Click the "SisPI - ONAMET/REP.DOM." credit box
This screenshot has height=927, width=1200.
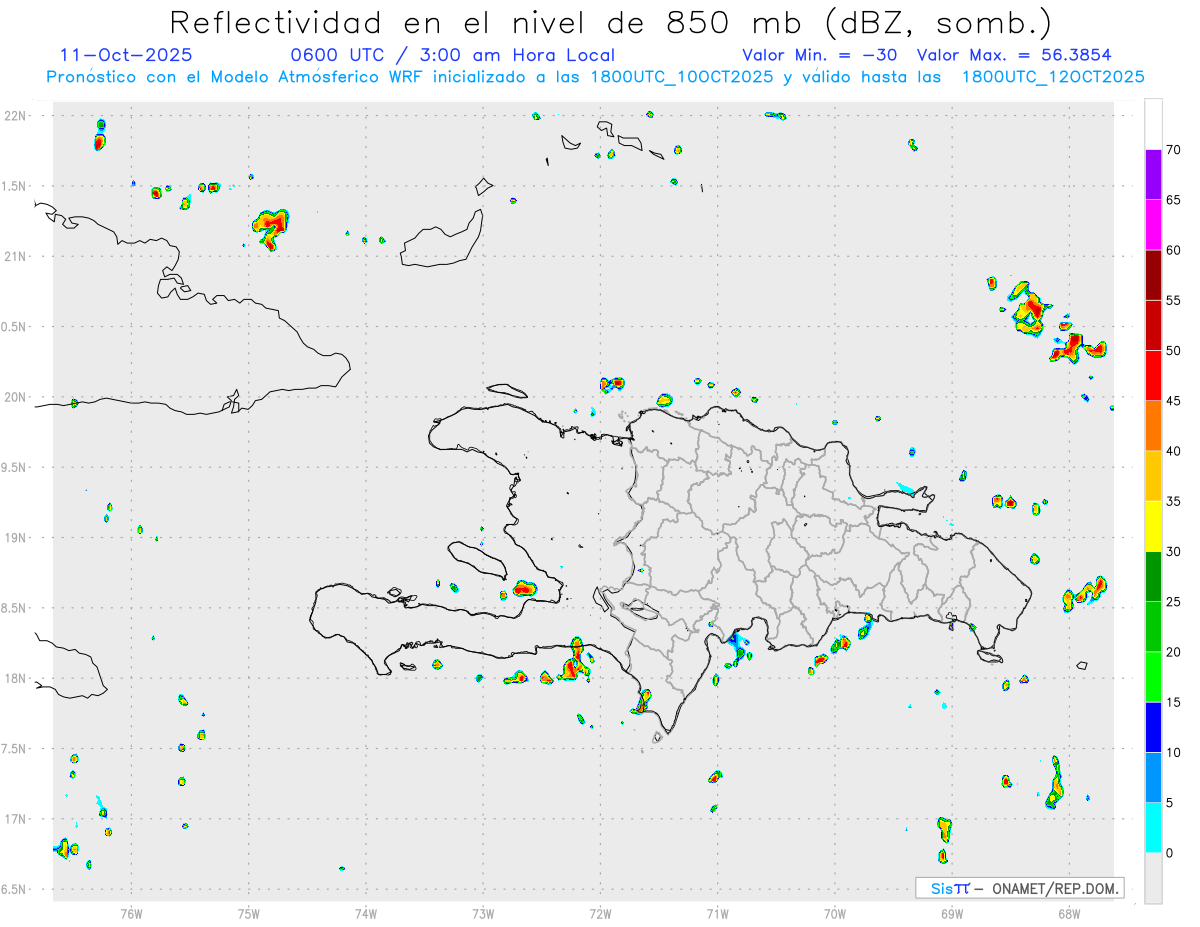(1019, 888)
